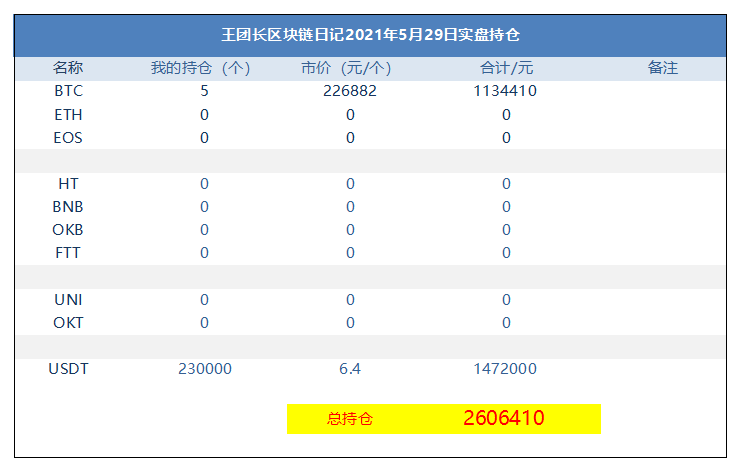Click the EOS name cell
The height and width of the screenshot is (472, 746).
point(68,138)
